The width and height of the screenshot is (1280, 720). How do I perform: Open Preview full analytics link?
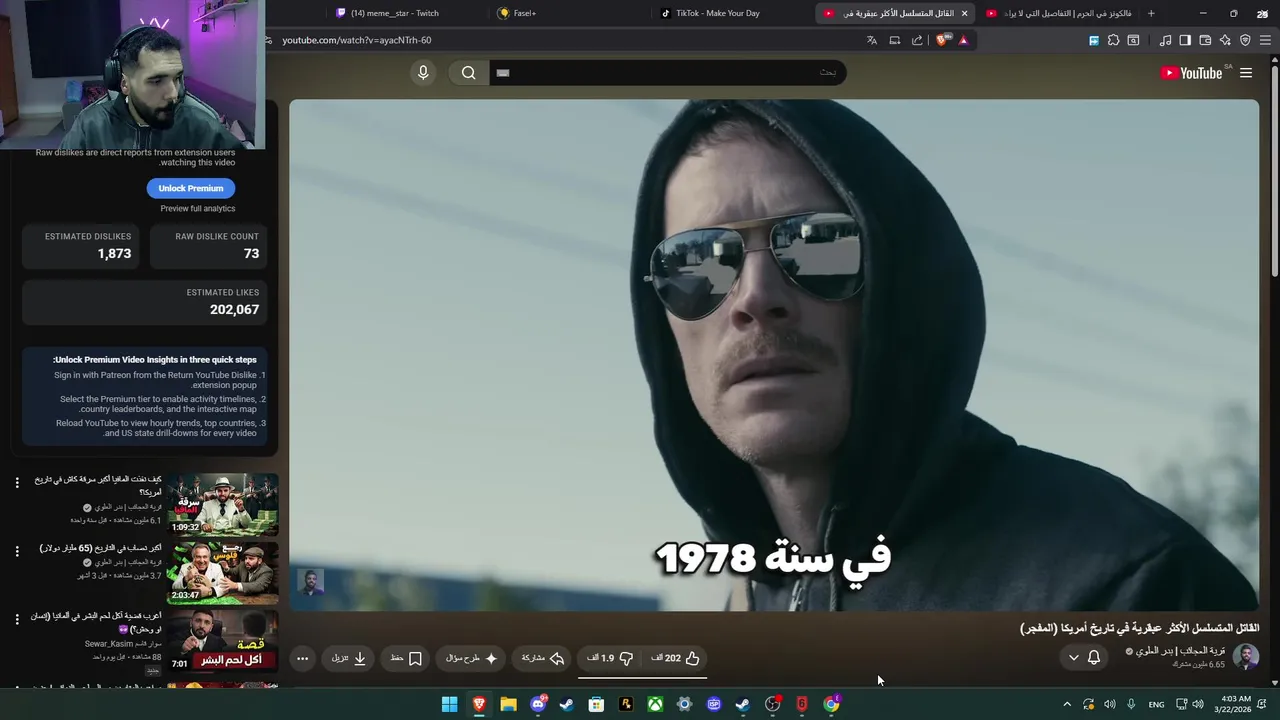(198, 209)
